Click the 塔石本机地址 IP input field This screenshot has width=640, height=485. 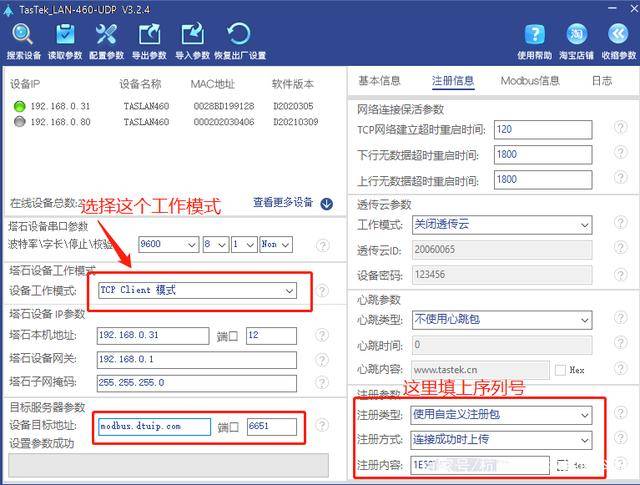(153, 336)
